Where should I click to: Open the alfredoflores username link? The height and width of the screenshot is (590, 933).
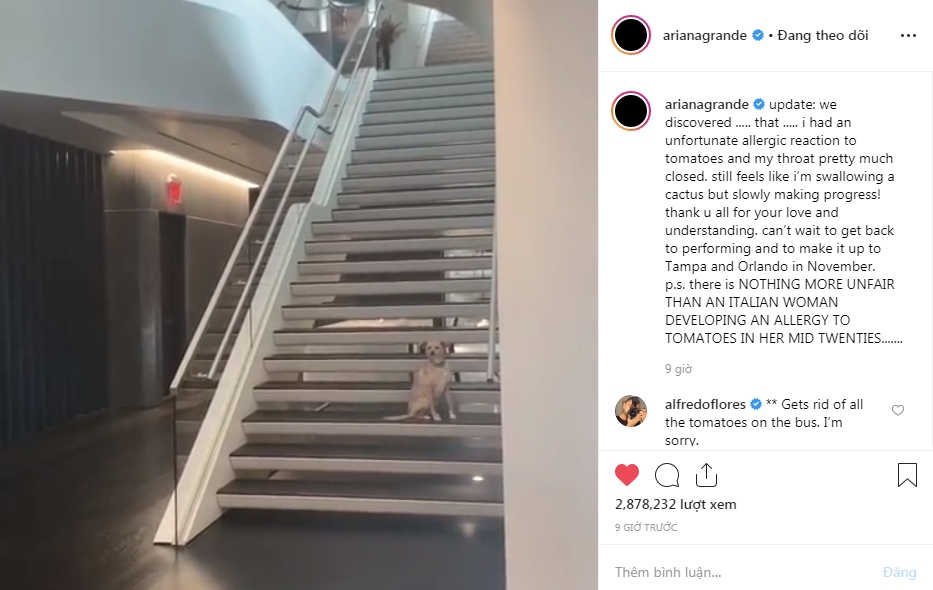click(x=705, y=404)
